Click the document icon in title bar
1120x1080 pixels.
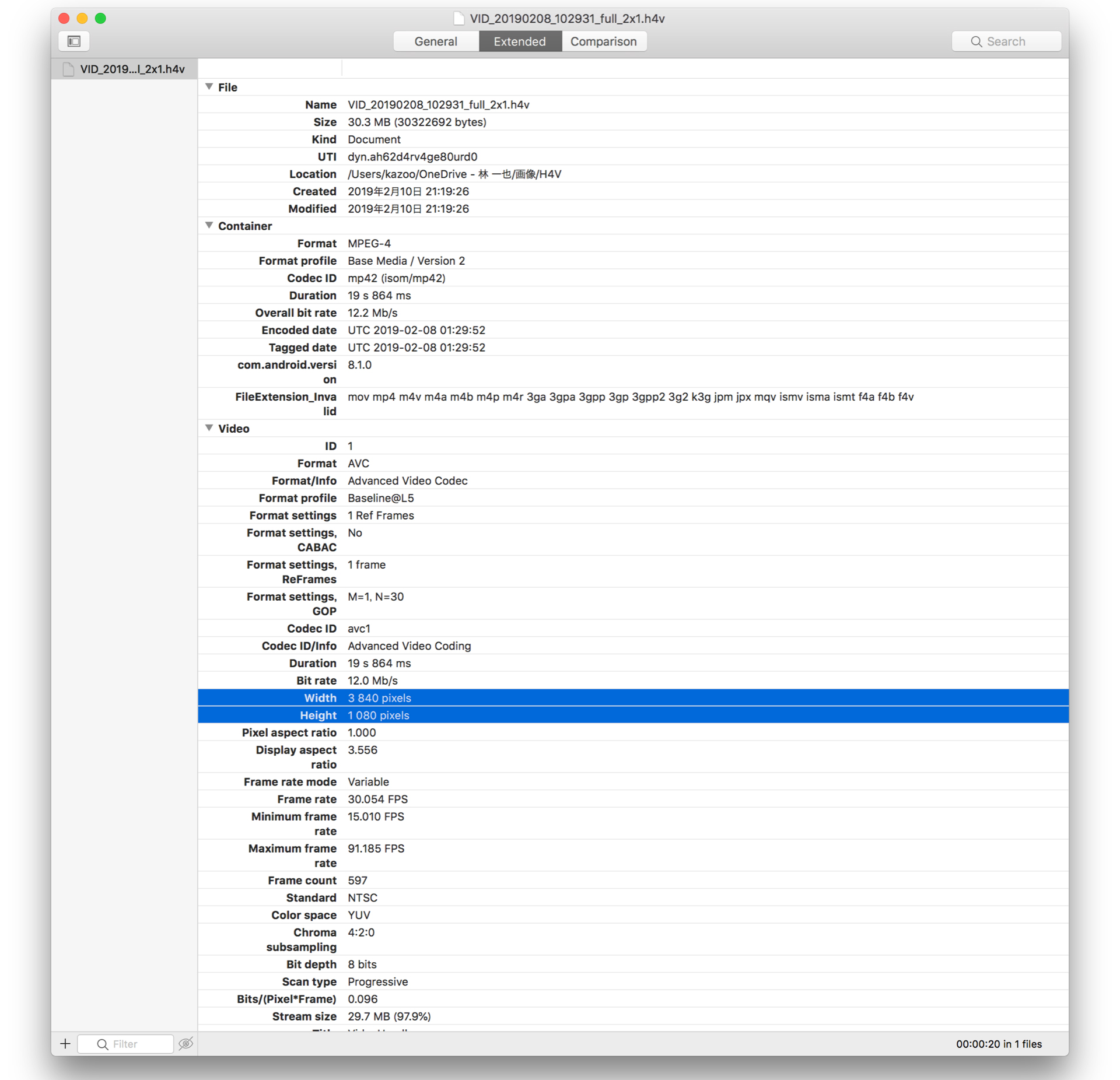tap(459, 18)
